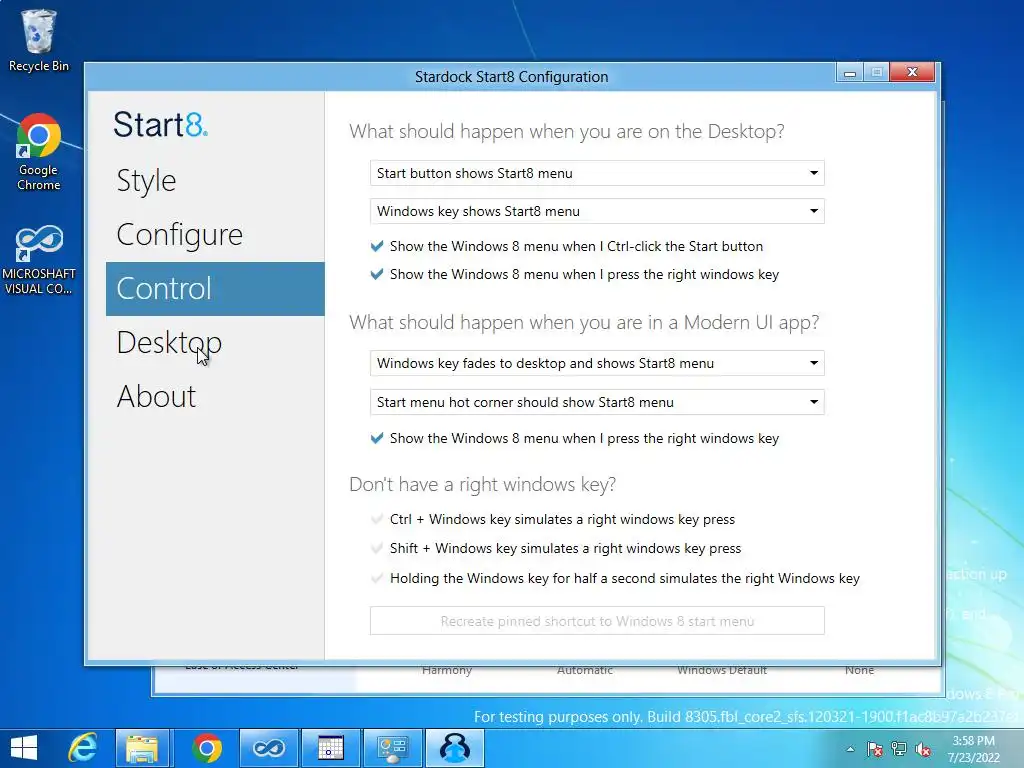Open the Control Panel taskbar item

click(392, 748)
